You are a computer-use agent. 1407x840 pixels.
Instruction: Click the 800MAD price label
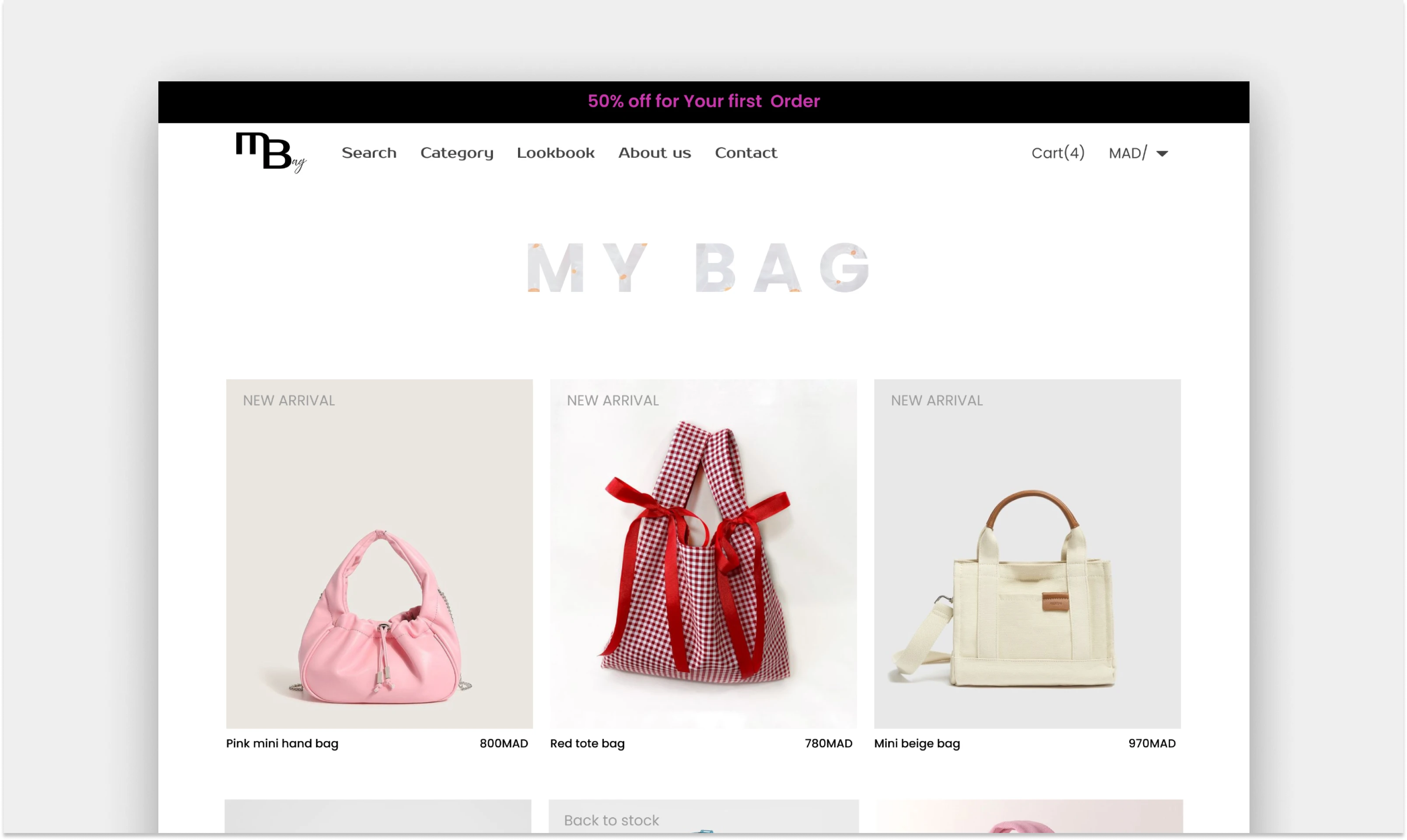click(x=503, y=743)
